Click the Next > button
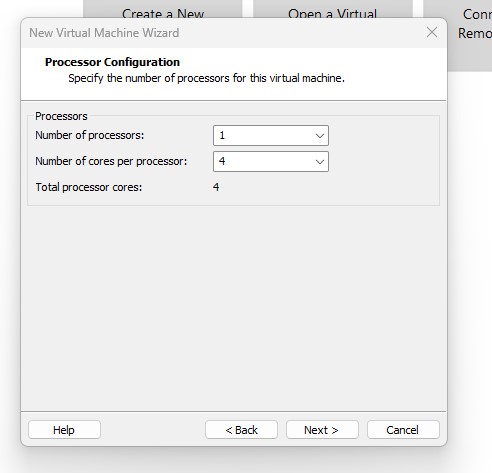Viewport: 492px width, 473px height. [x=322, y=430]
